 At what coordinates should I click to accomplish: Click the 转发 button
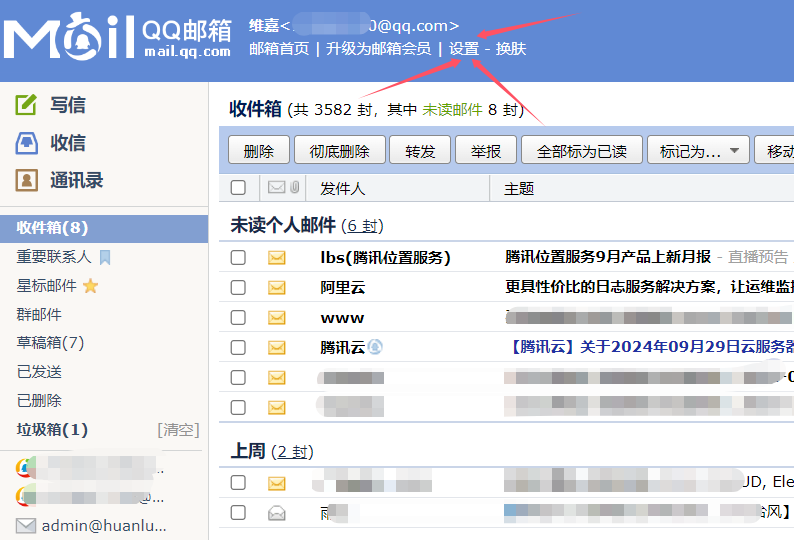[x=420, y=150]
